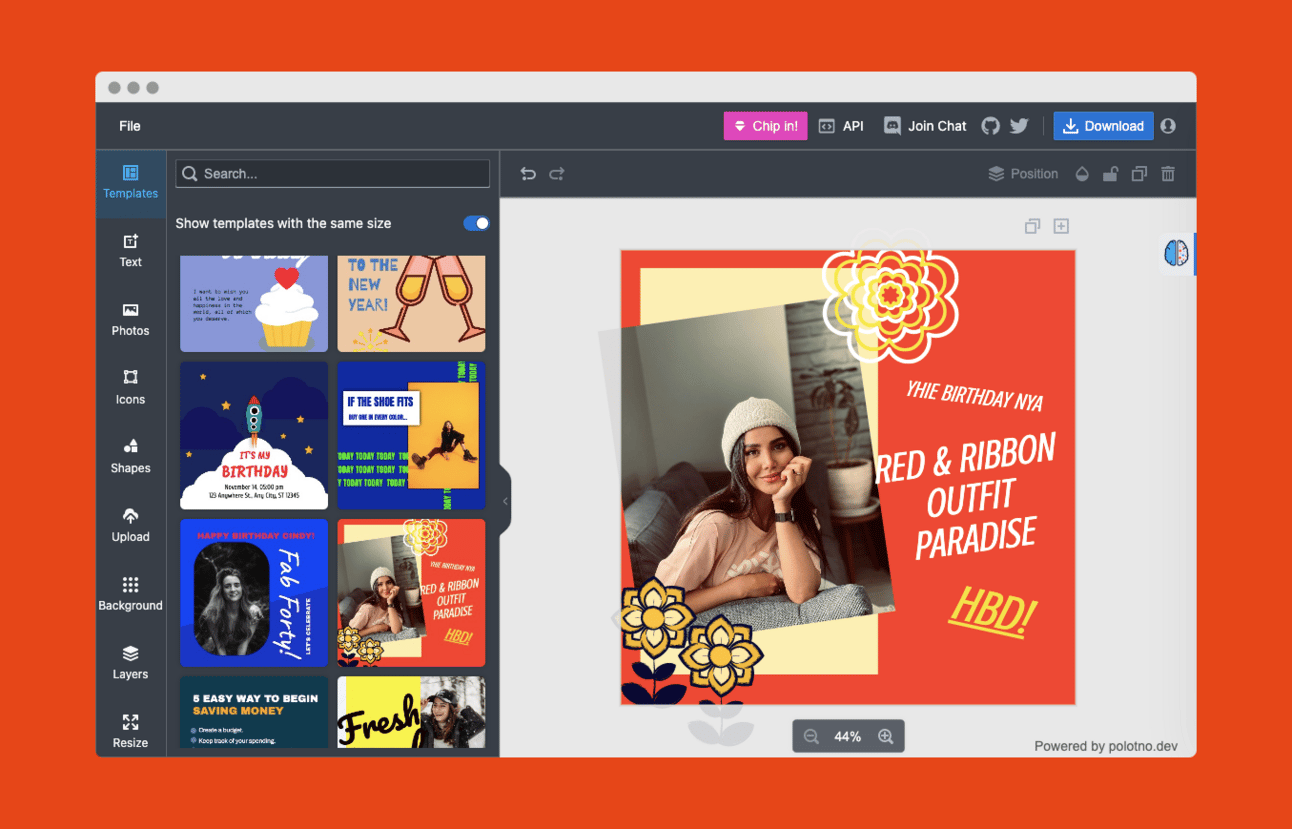Click the pink Chip in! button
Screen dimensions: 1292x829
[765, 126]
